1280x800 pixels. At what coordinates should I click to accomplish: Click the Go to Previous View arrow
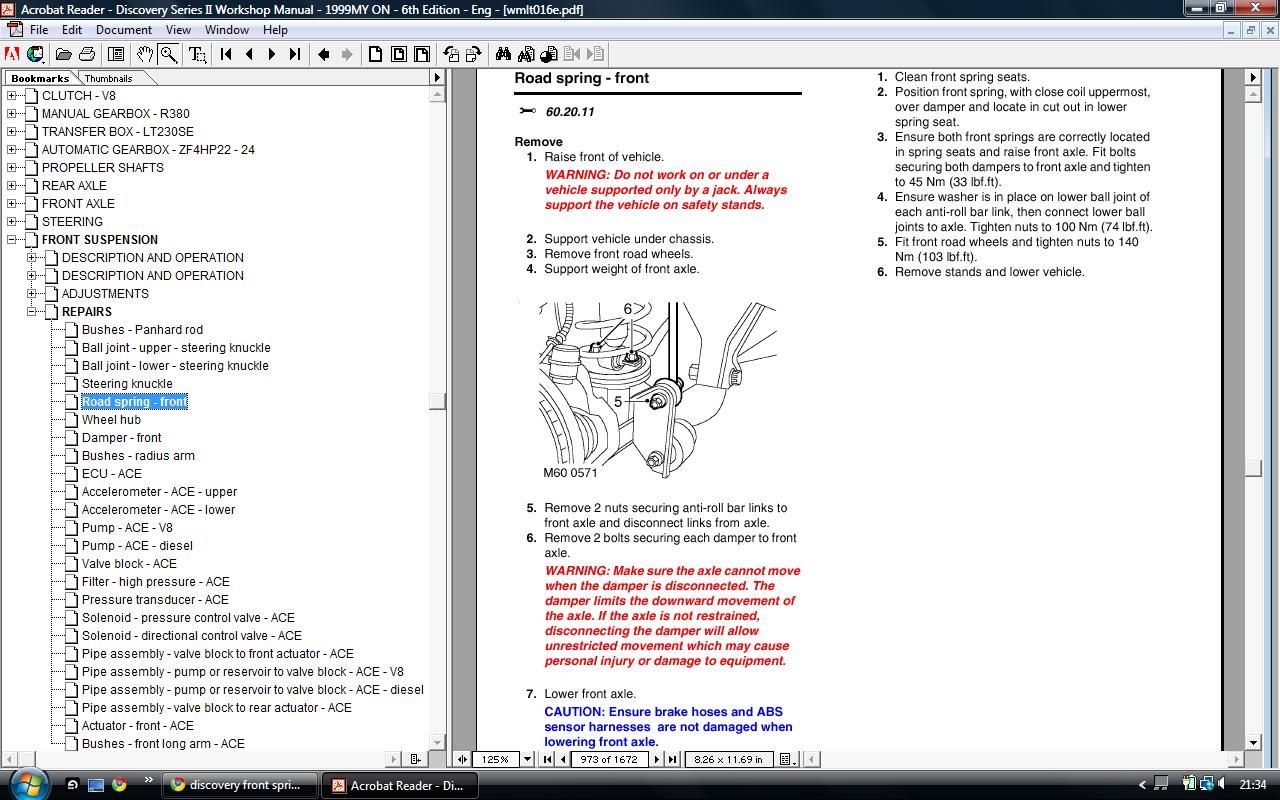pos(323,54)
